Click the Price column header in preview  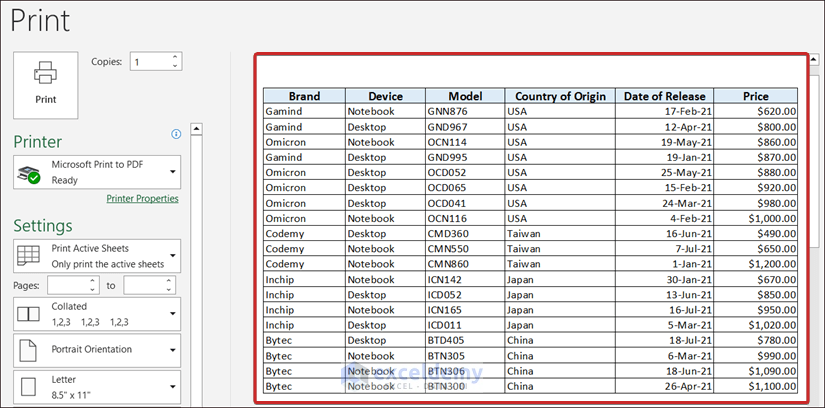point(756,96)
